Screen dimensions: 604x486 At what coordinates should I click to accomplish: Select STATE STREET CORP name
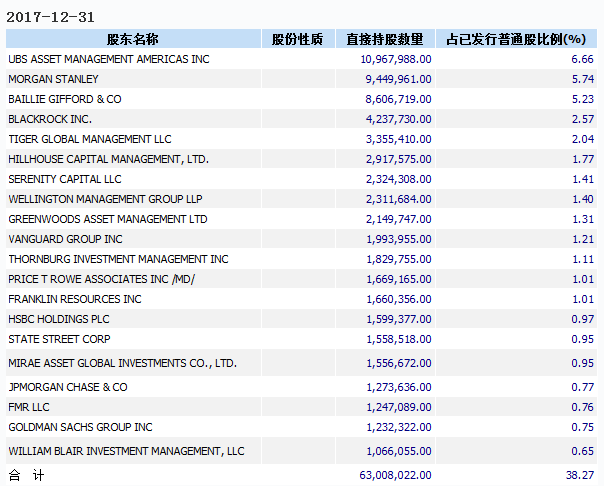pos(59,339)
